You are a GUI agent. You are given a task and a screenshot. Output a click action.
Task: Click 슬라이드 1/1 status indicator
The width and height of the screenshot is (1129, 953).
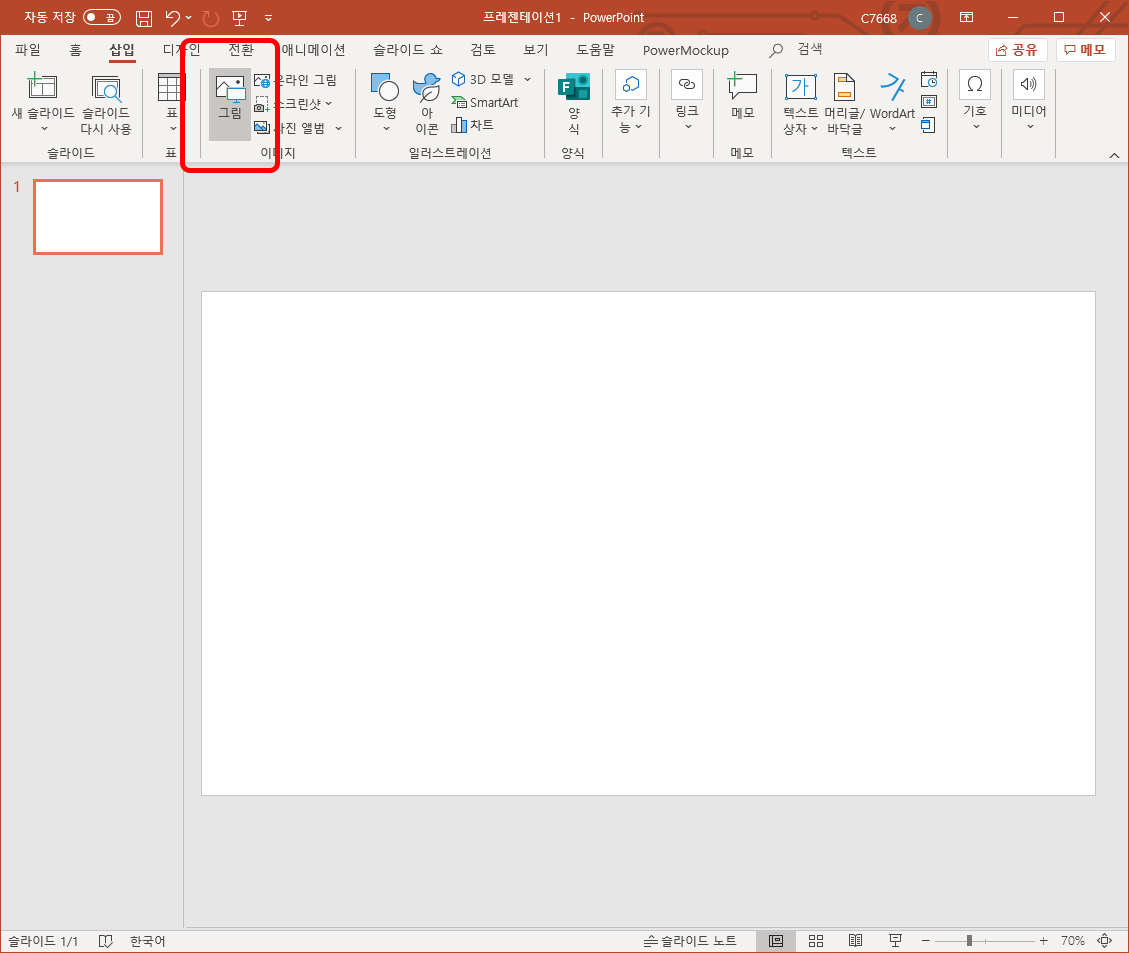(x=42, y=941)
